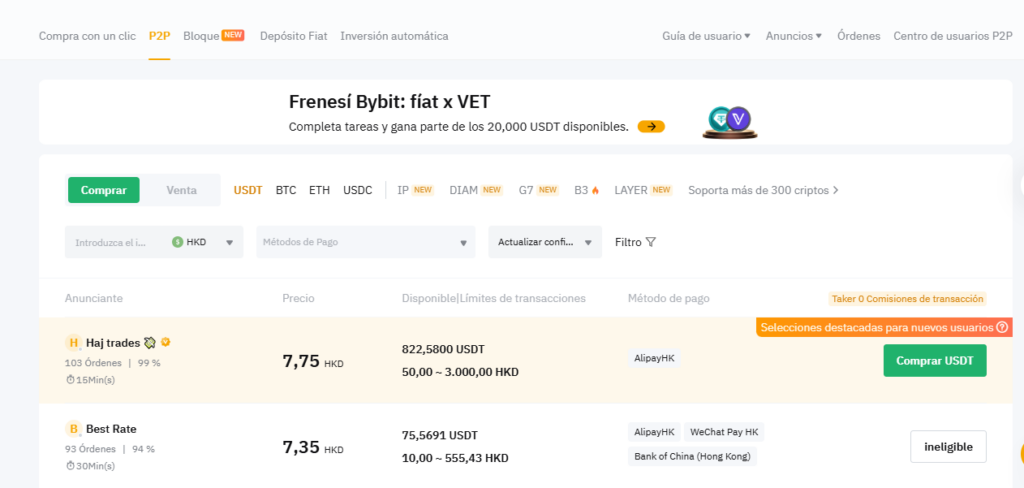Click the AlipayHK tag in Haj trades row
The image size is (1024, 488).
(654, 358)
